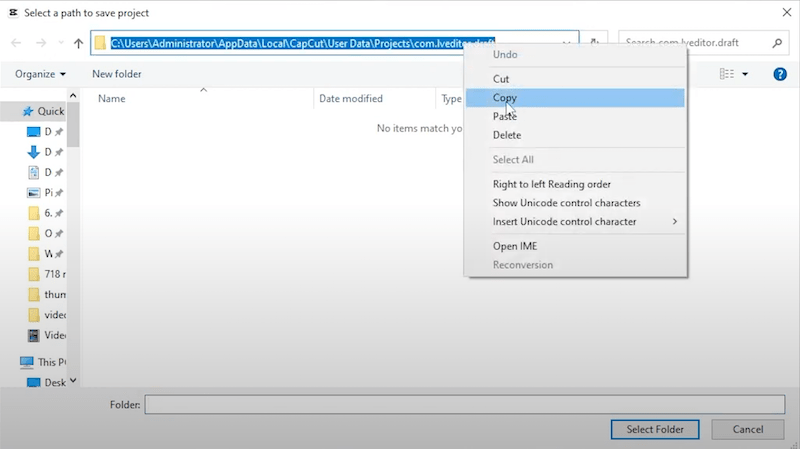This screenshot has height=449, width=800.
Task: Click the Folder name input field
Action: tap(465, 405)
